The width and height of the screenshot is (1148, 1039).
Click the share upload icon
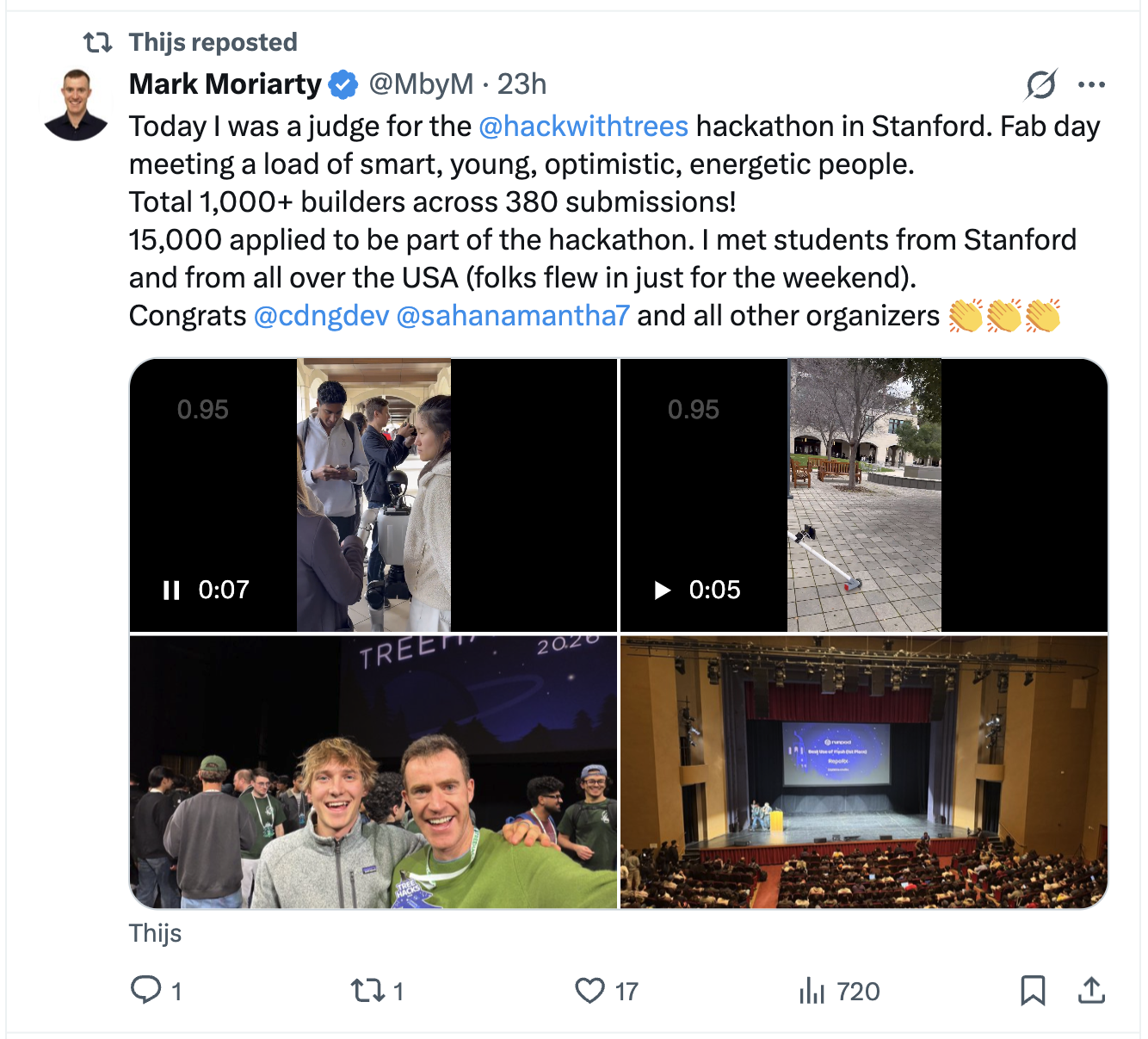[1091, 990]
